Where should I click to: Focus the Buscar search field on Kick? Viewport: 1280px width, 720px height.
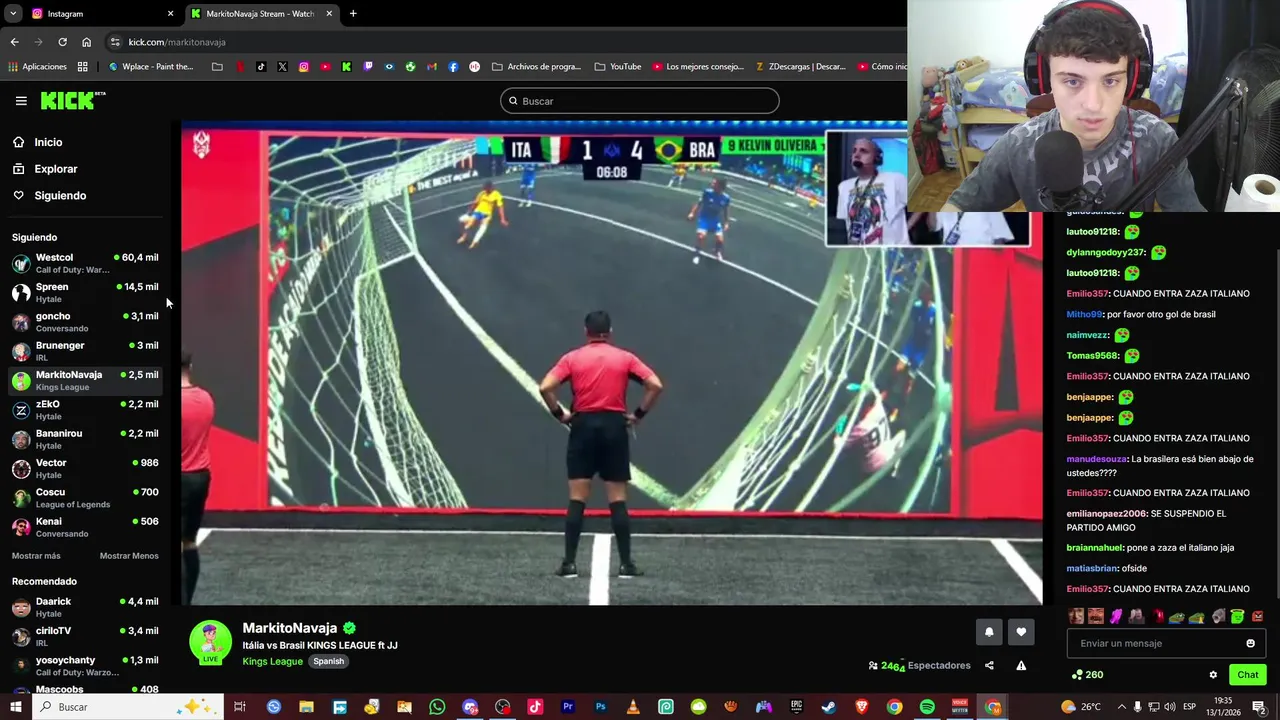pyautogui.click(x=640, y=101)
